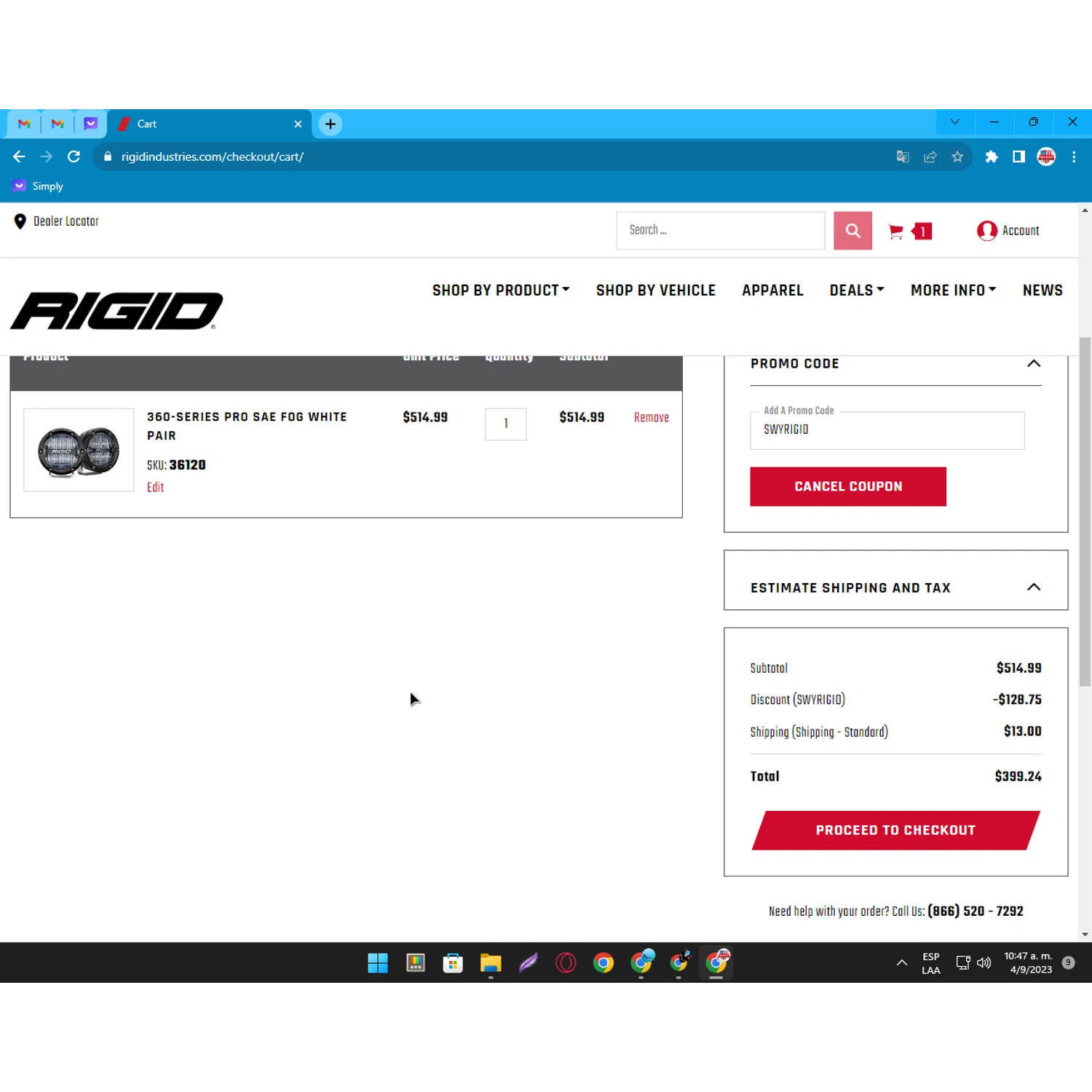Open the Account link

[1008, 231]
